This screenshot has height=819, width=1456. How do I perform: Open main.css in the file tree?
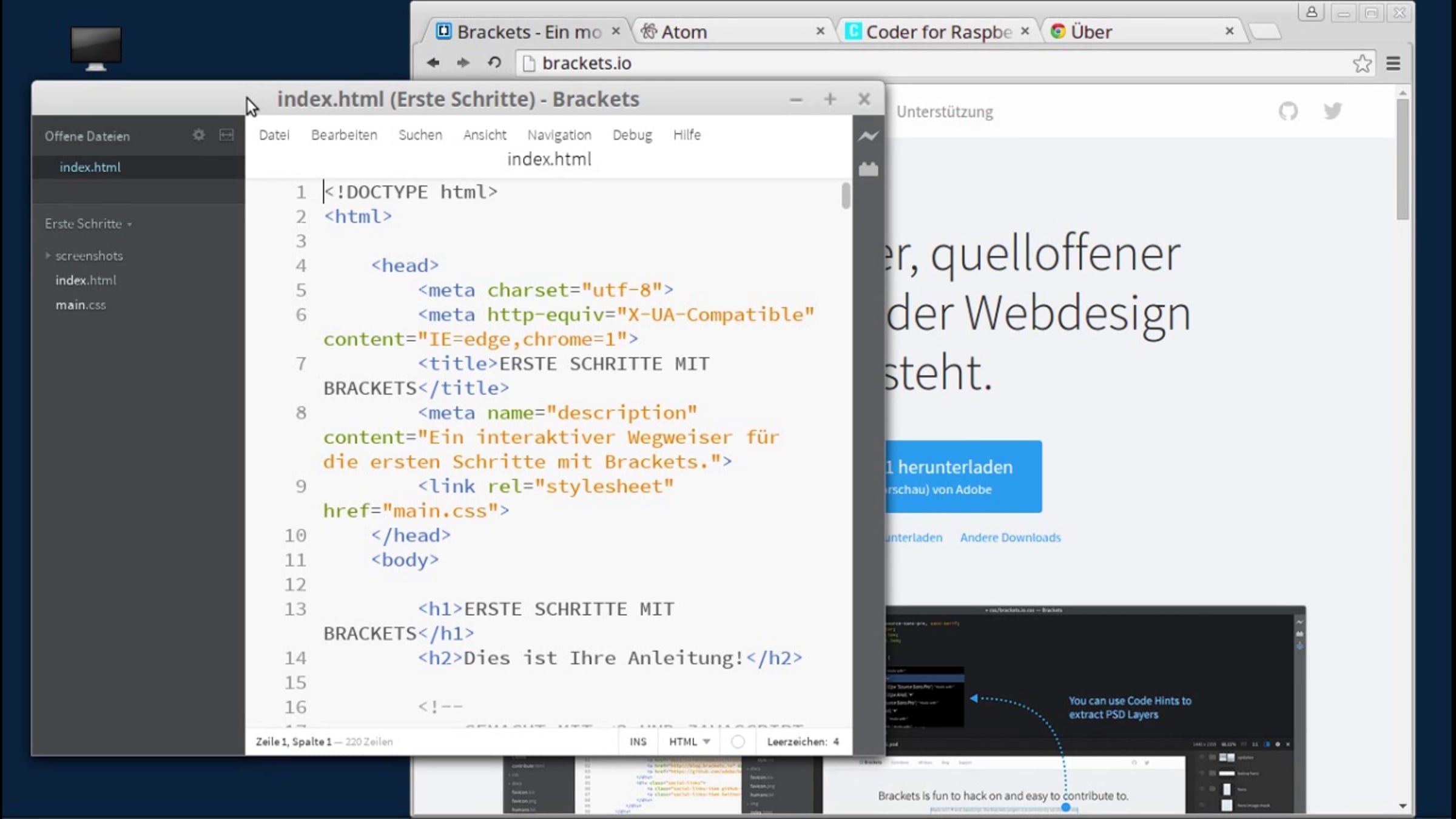(x=81, y=305)
